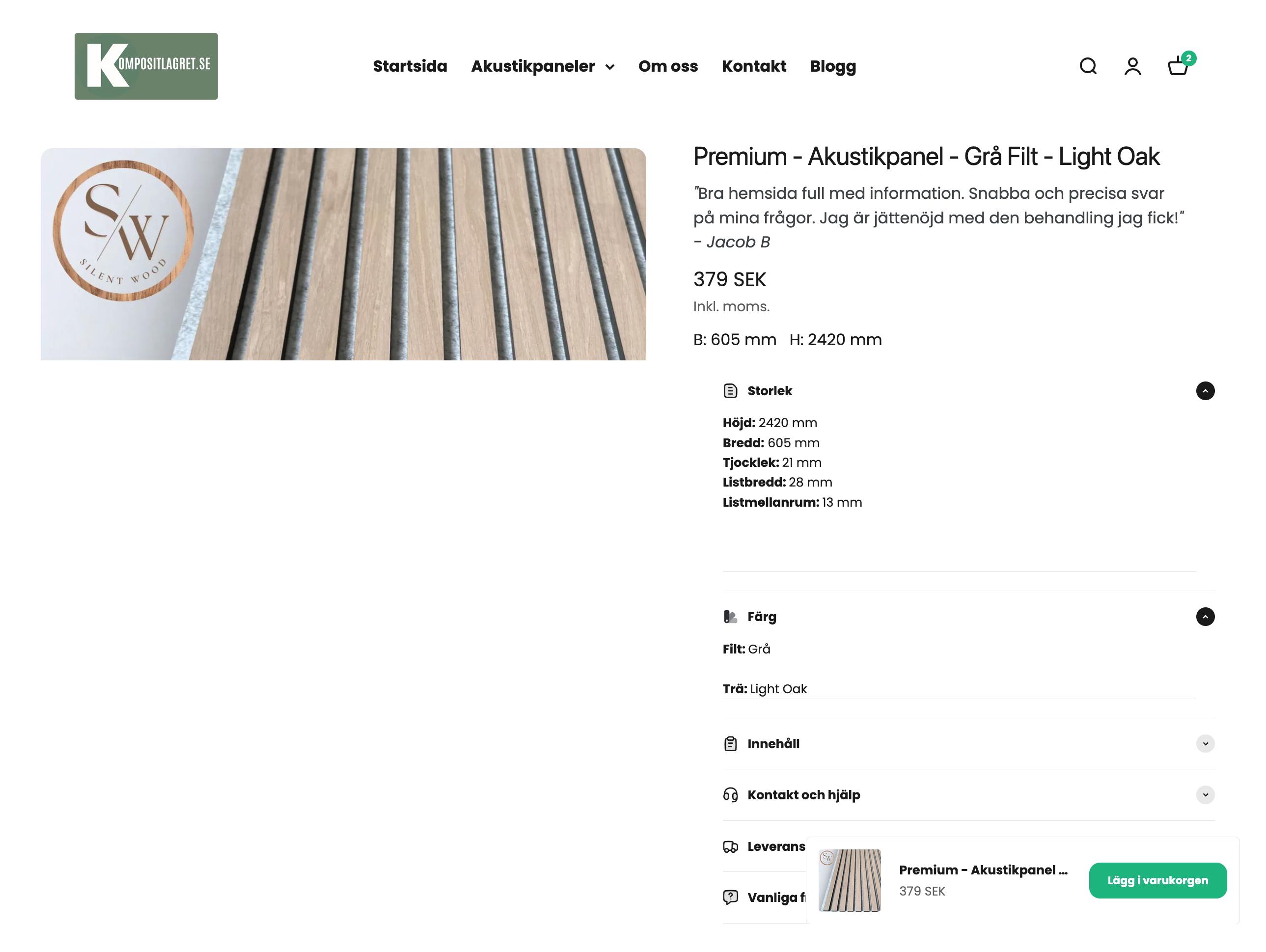Open the Om oss page

tap(668, 66)
